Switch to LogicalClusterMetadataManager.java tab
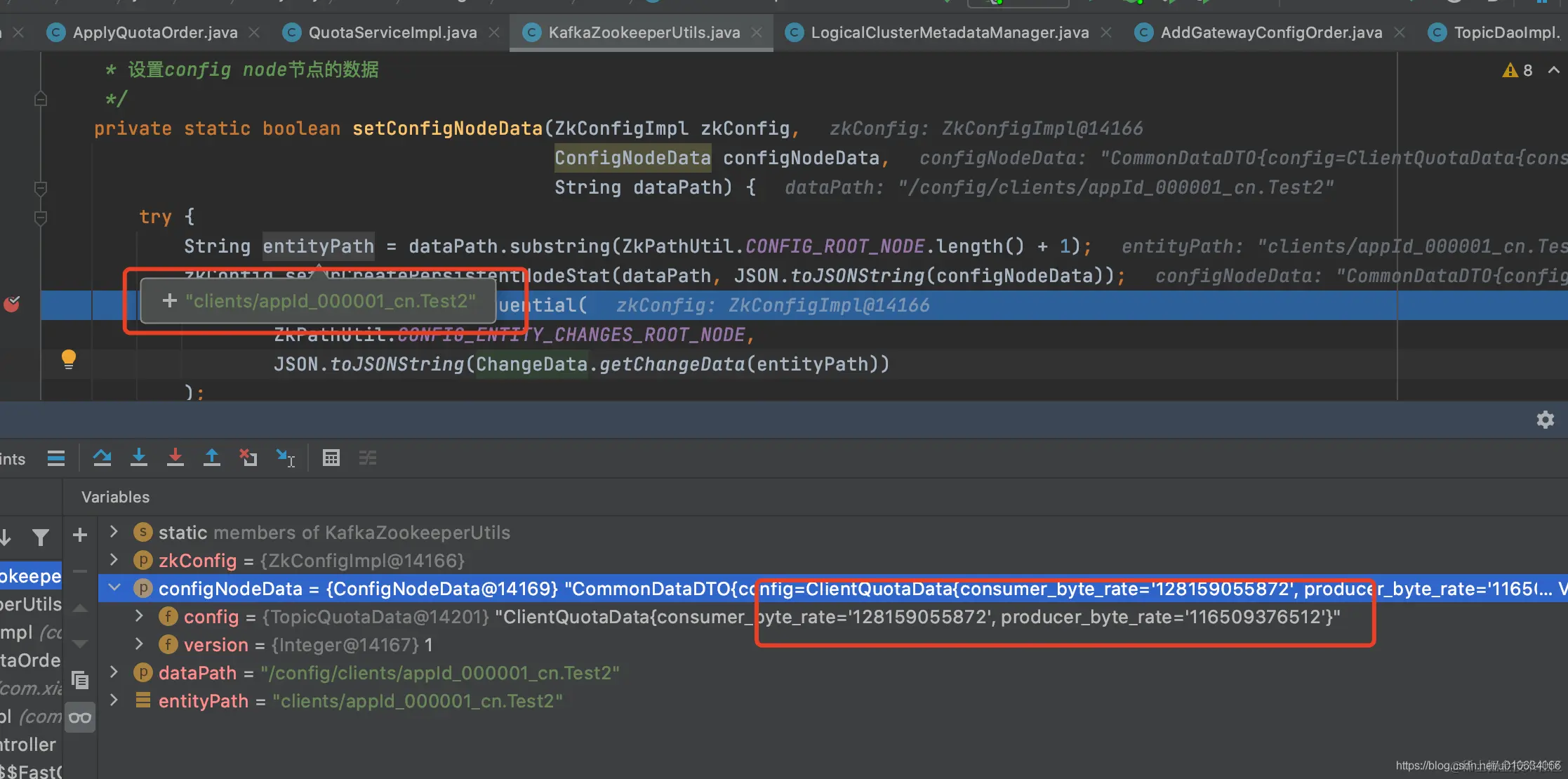The image size is (1568, 779). pos(949,32)
